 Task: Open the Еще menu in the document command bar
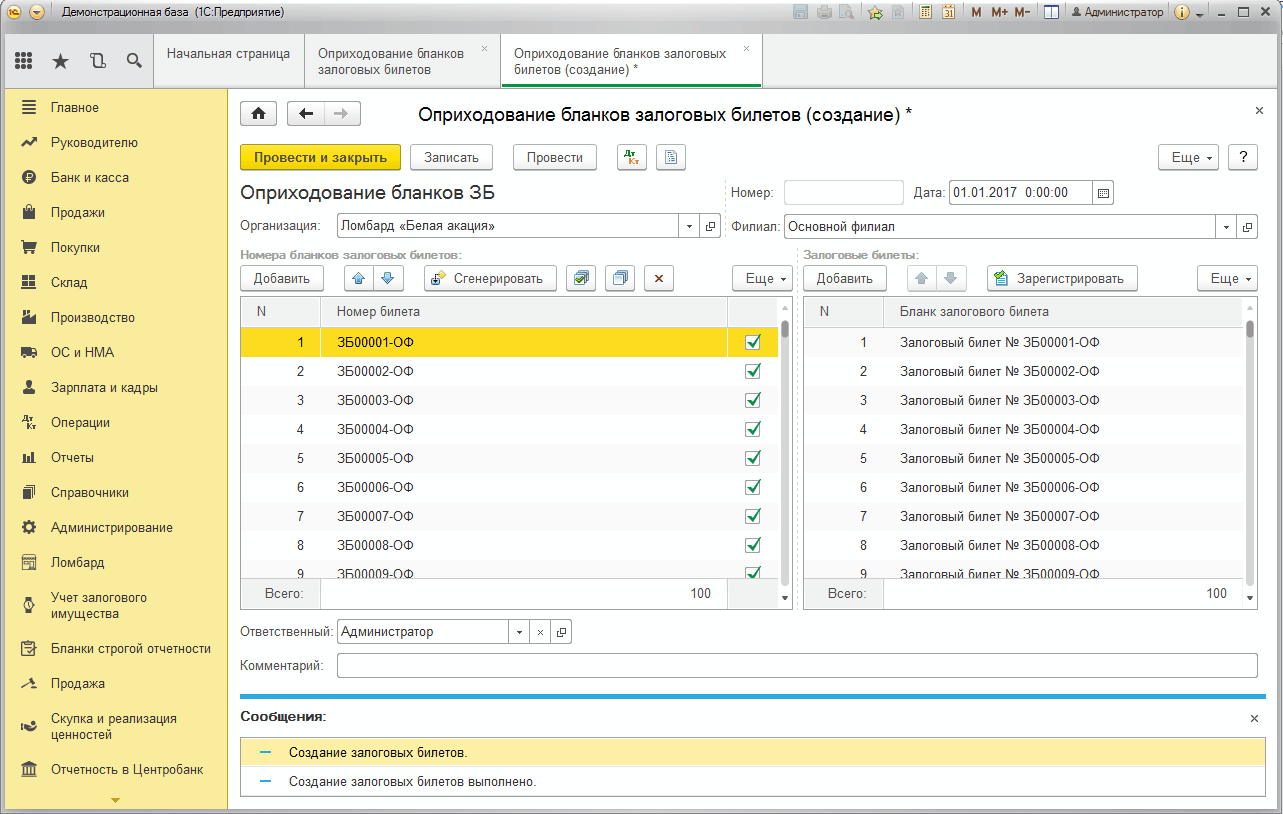pos(1189,157)
